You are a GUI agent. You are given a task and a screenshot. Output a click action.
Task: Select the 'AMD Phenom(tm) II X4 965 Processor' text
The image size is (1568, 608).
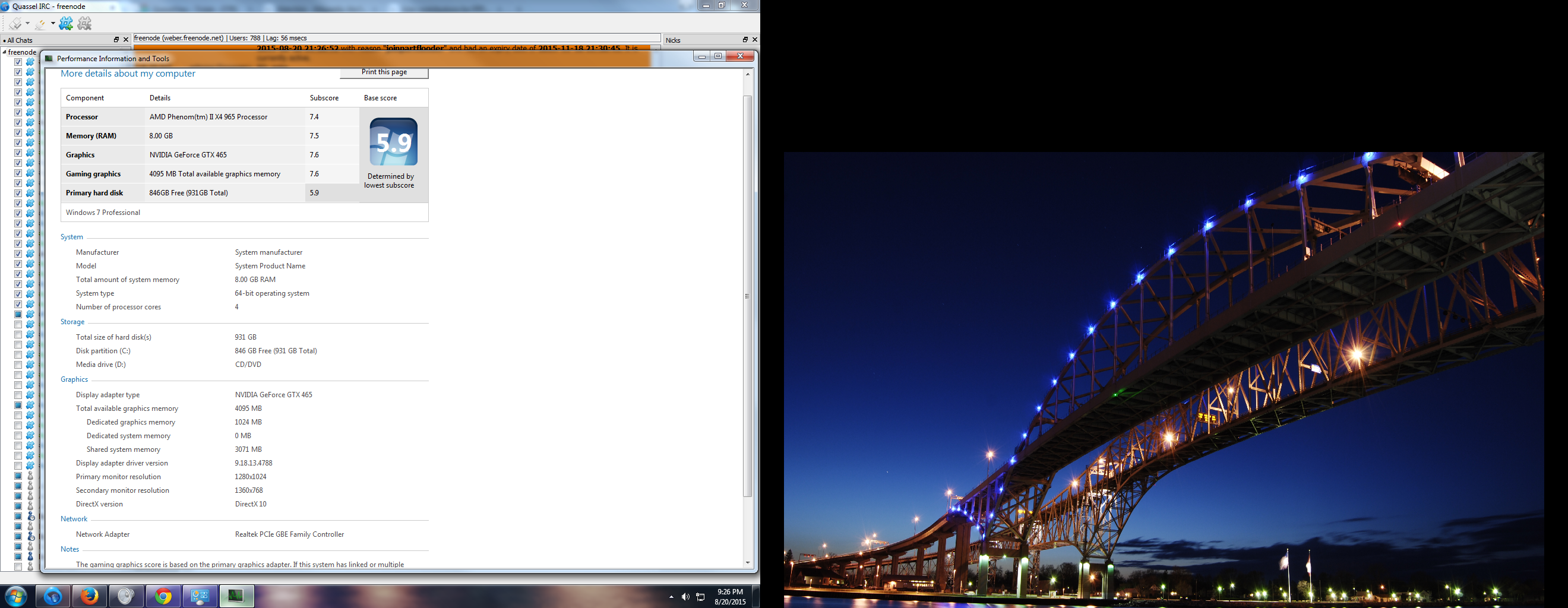pyautogui.click(x=208, y=117)
